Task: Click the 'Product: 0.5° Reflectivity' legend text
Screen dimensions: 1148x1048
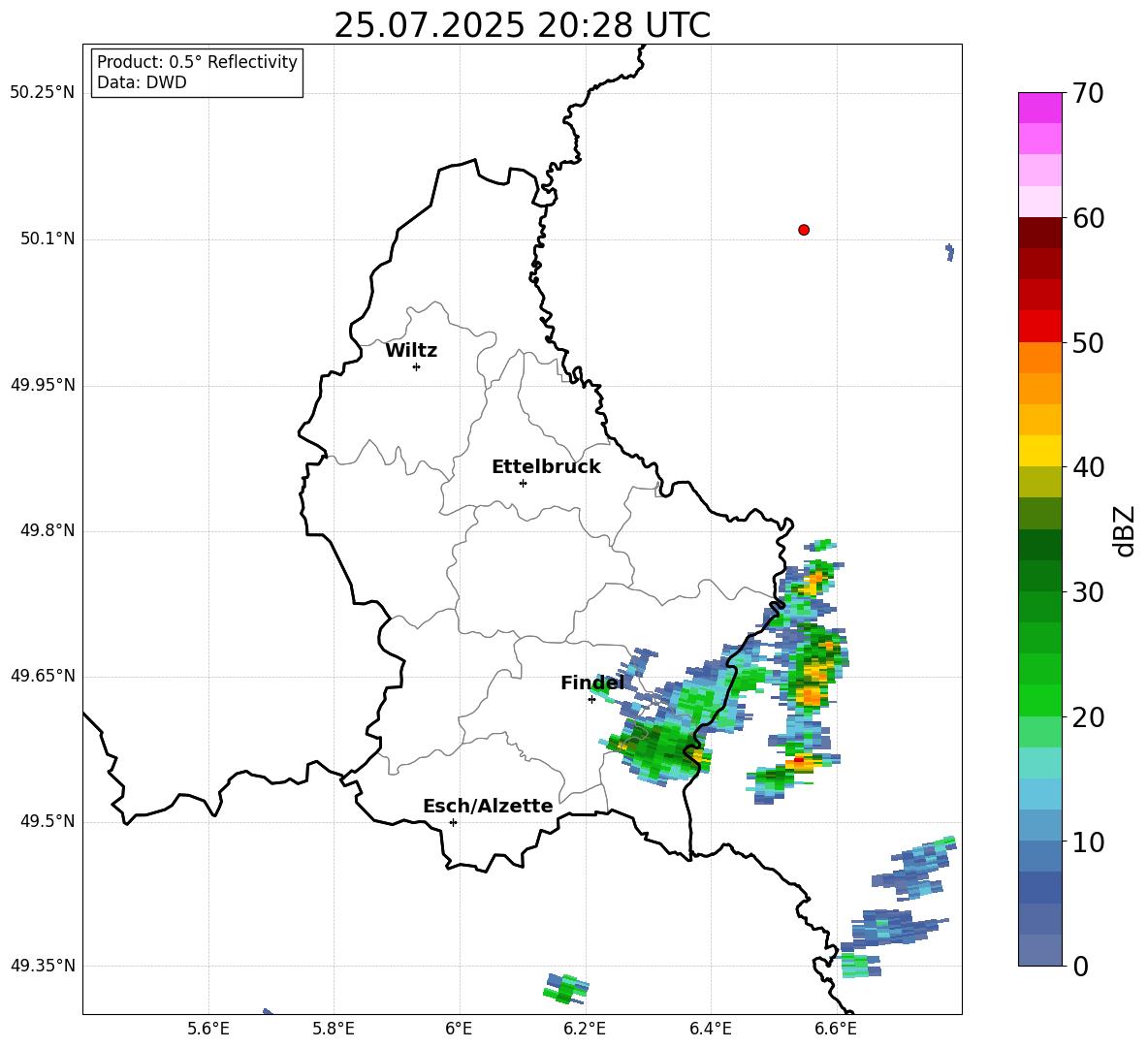Action: pyautogui.click(x=197, y=62)
